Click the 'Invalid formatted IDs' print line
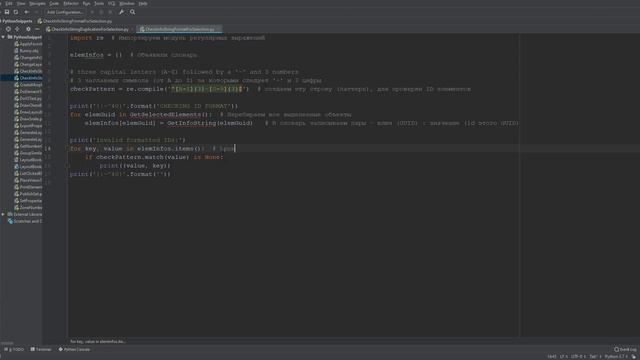 (x=127, y=140)
